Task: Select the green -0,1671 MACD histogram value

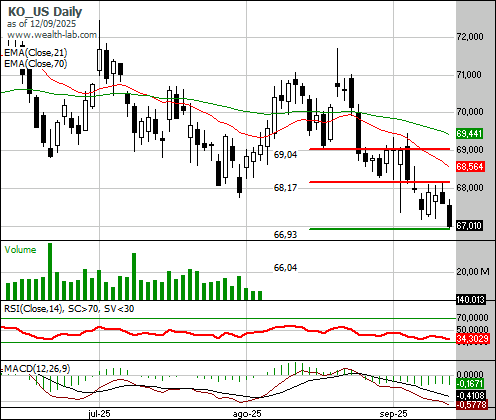Action: coord(470,384)
